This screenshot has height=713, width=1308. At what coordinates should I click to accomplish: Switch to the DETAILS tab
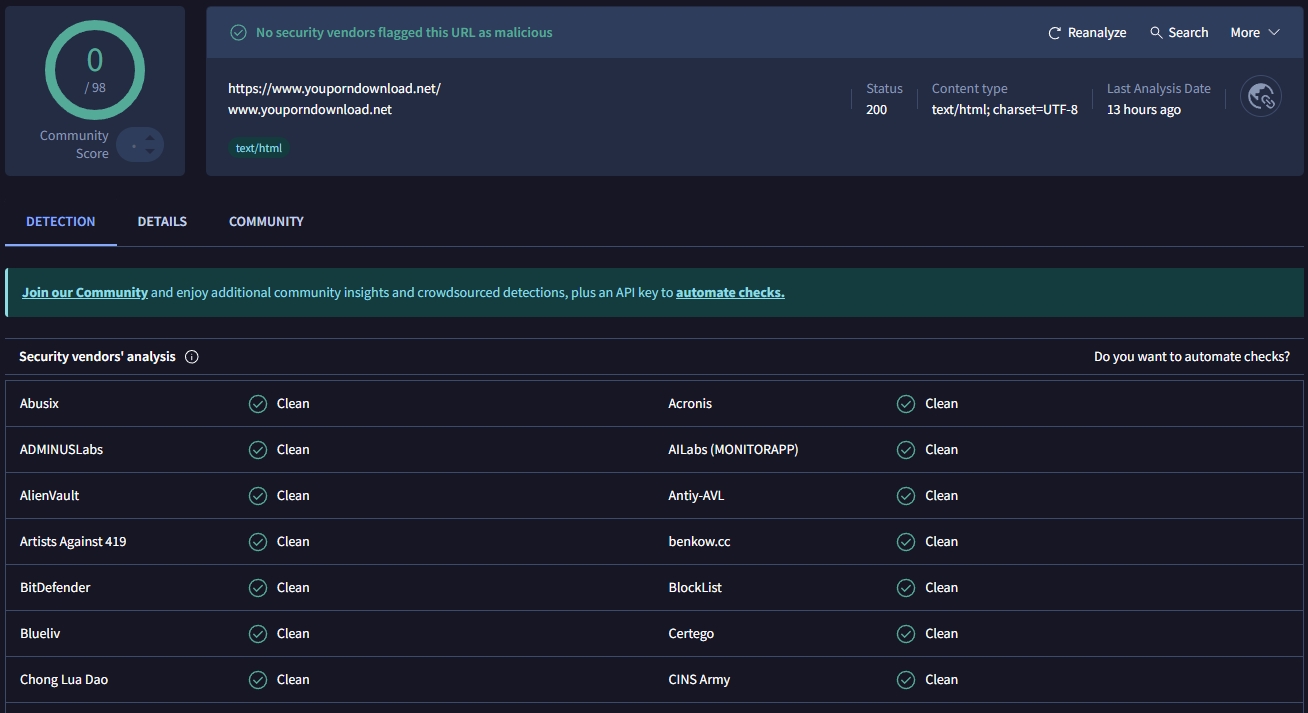click(x=162, y=222)
